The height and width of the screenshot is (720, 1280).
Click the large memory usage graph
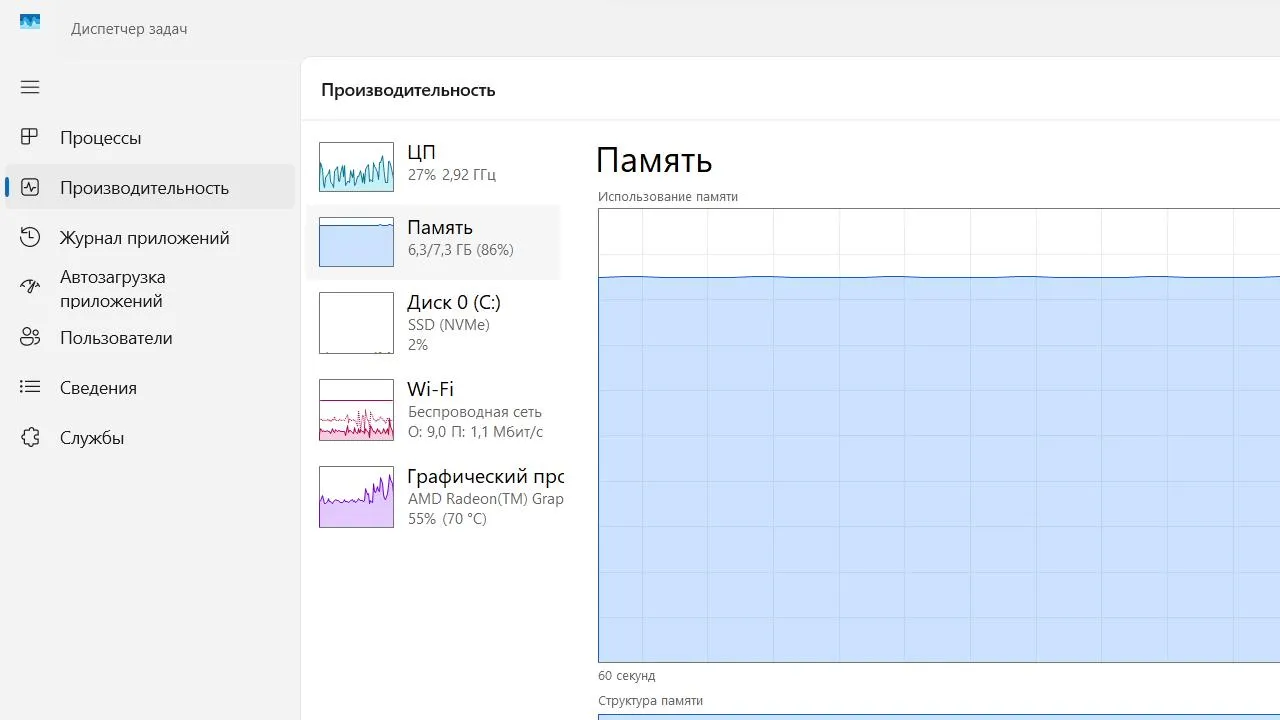click(939, 435)
